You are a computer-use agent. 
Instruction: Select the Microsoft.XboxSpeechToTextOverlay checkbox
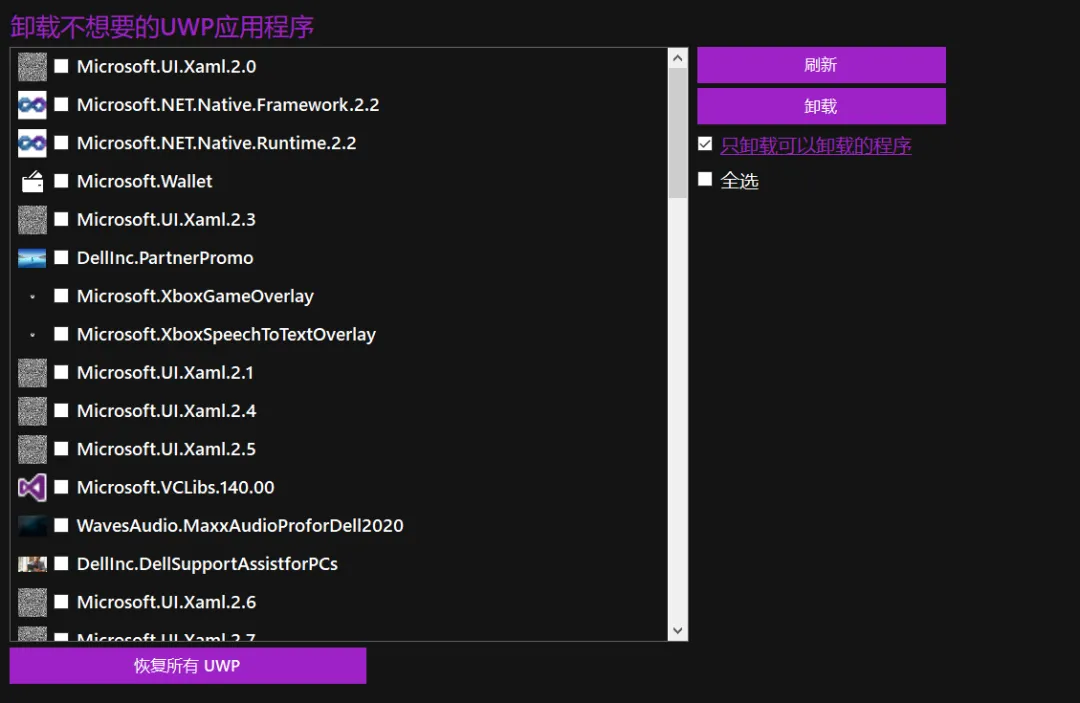[x=61, y=334]
